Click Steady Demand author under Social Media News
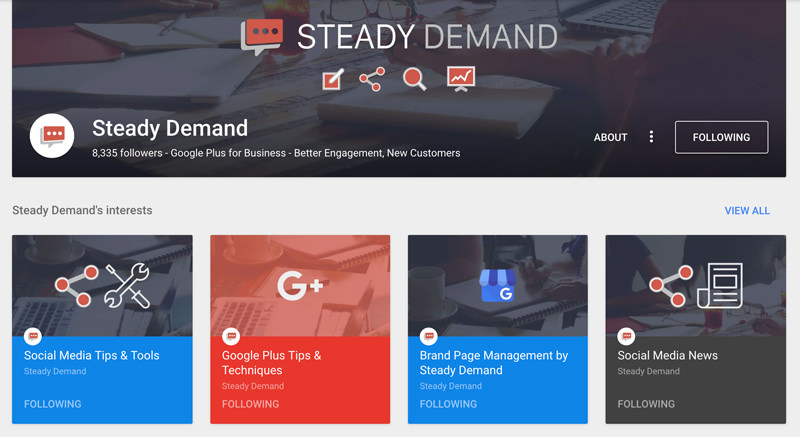Image resolution: width=800 pixels, height=437 pixels. click(648, 371)
